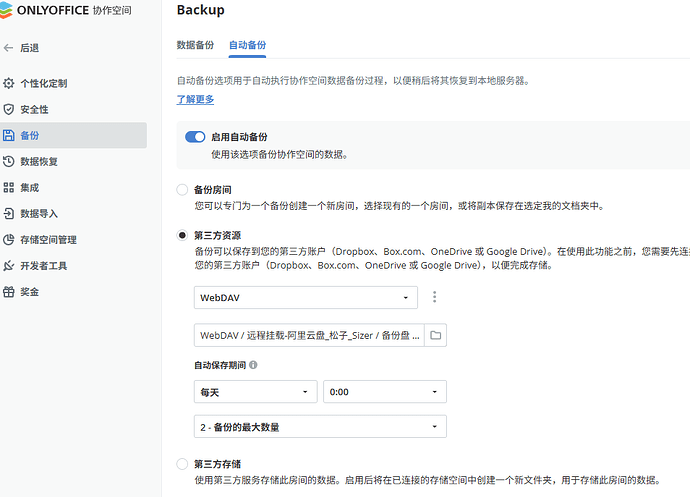Select the 备份房间 radio button
Image resolution: width=690 pixels, height=497 pixels.
click(x=182, y=189)
